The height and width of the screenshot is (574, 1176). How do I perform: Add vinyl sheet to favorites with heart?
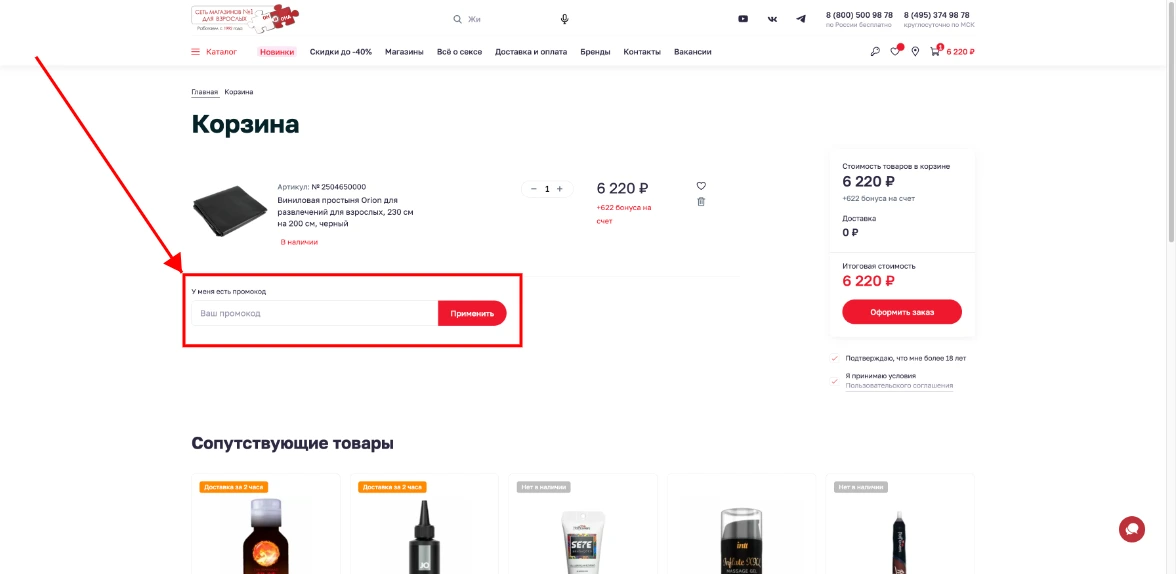tap(701, 186)
